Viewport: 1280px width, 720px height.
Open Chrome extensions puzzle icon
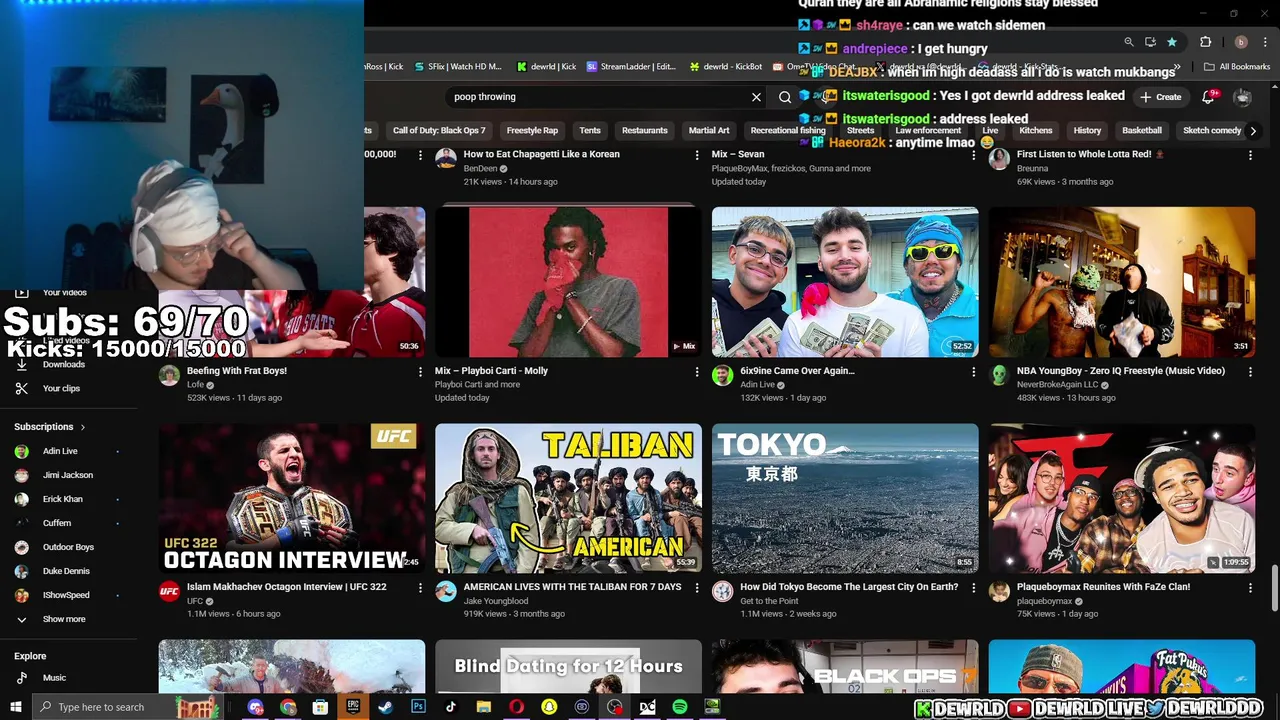pyautogui.click(x=1205, y=42)
